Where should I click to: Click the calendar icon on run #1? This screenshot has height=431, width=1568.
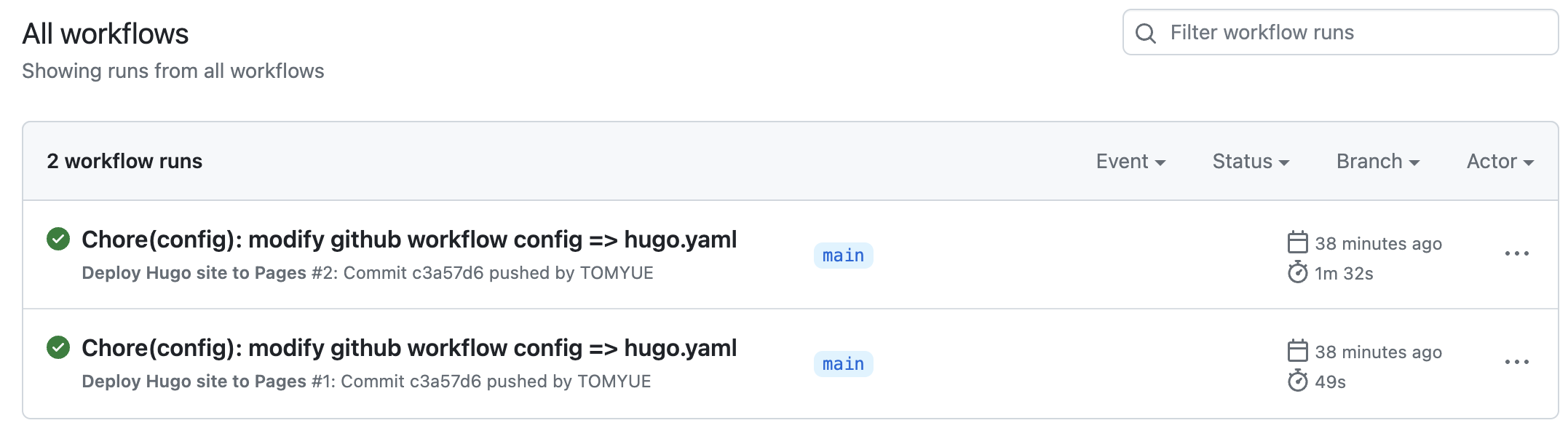coord(1297,351)
